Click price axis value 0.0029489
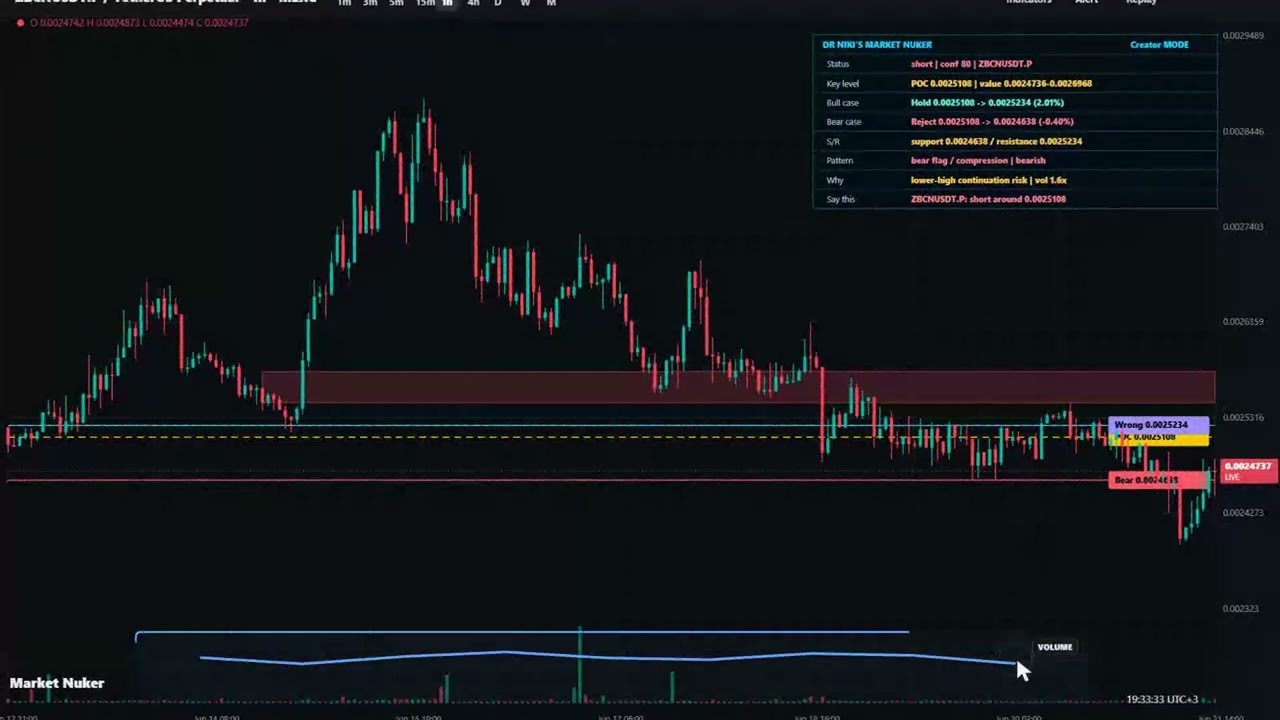This screenshot has height=720, width=1280. click(x=1243, y=36)
